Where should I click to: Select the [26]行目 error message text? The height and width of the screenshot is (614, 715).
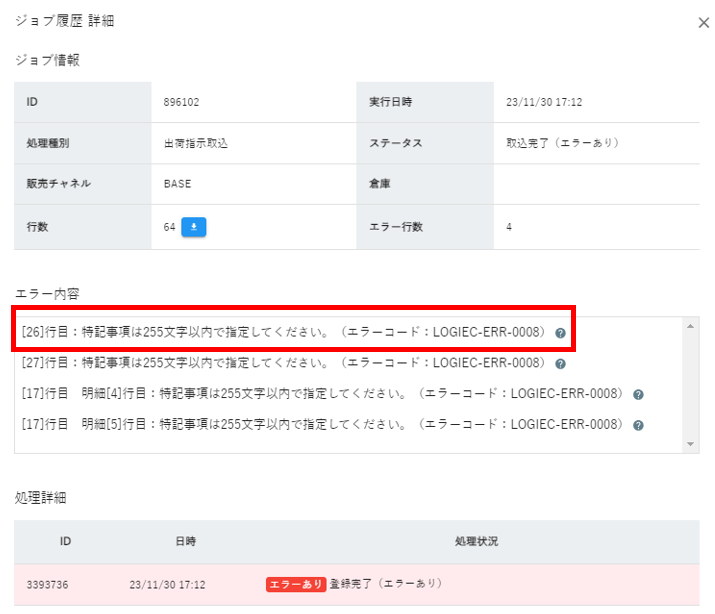click(x=283, y=333)
